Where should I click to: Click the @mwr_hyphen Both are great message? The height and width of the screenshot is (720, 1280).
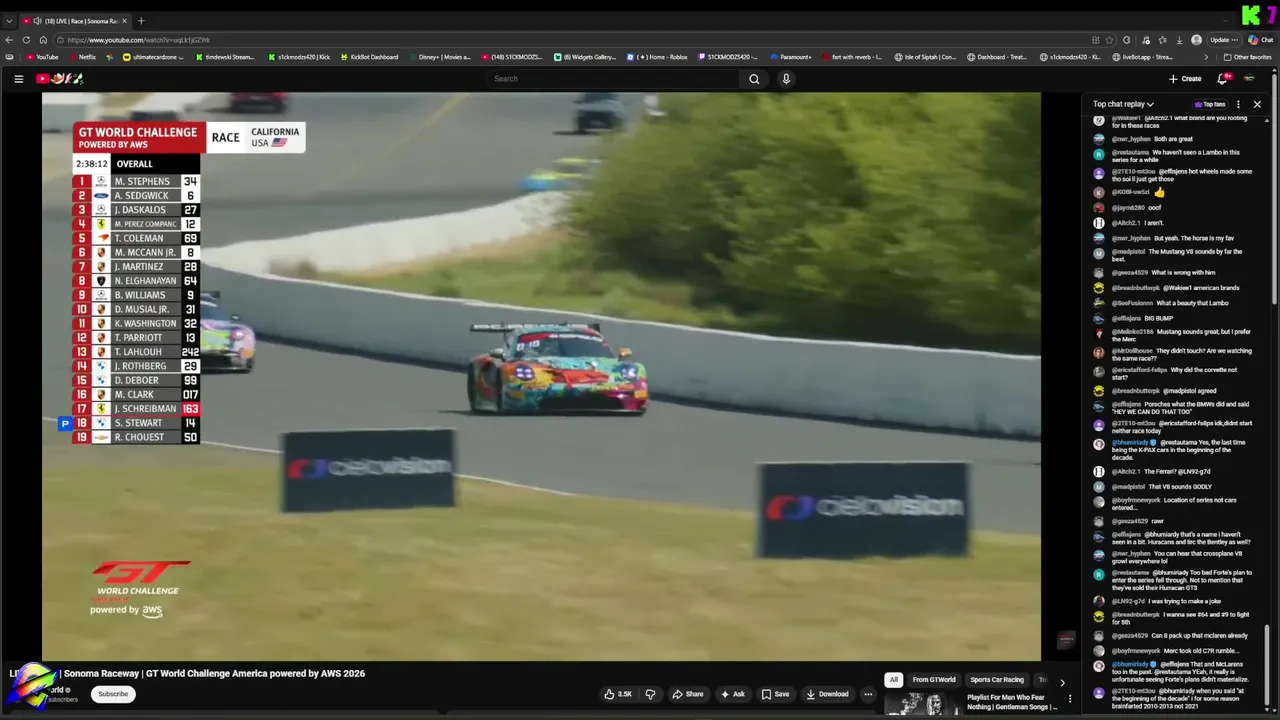point(1152,139)
